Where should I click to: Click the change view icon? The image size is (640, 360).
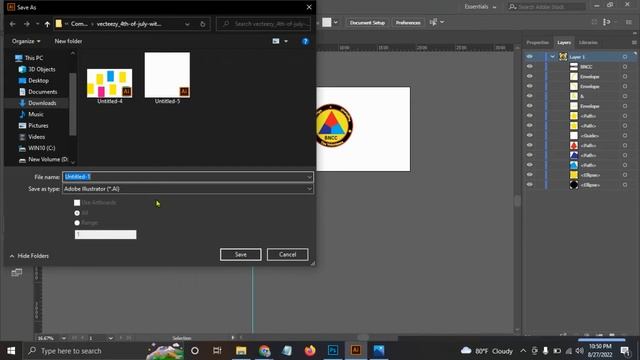(x=276, y=41)
